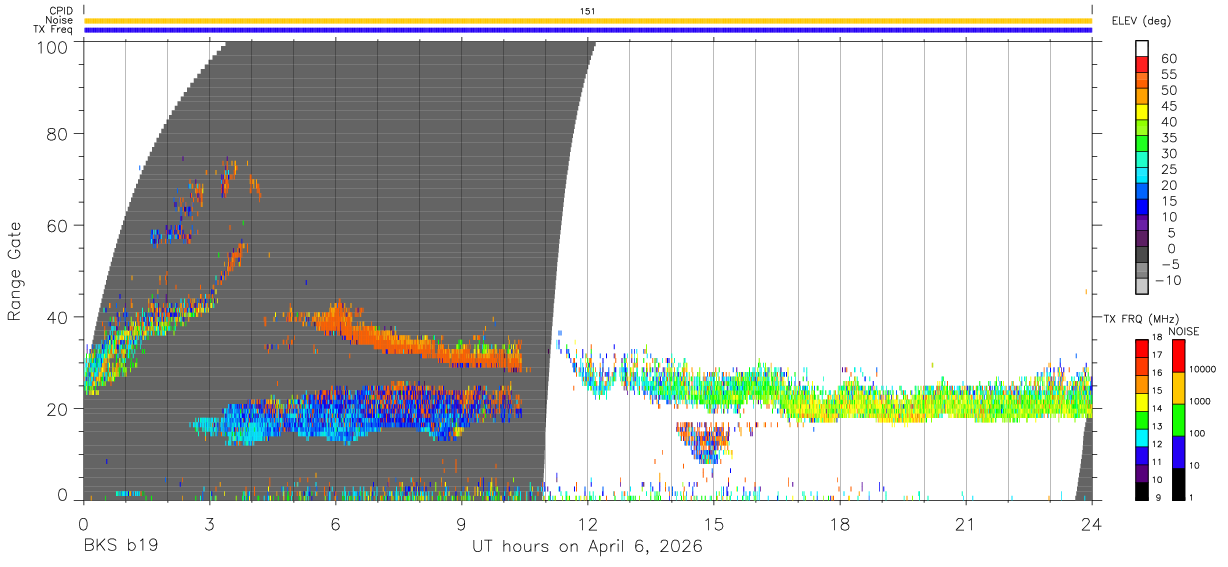Pick the light gray bottom ELEV segment
Image resolution: width=1228 pixels, height=567 pixels.
(1142, 287)
